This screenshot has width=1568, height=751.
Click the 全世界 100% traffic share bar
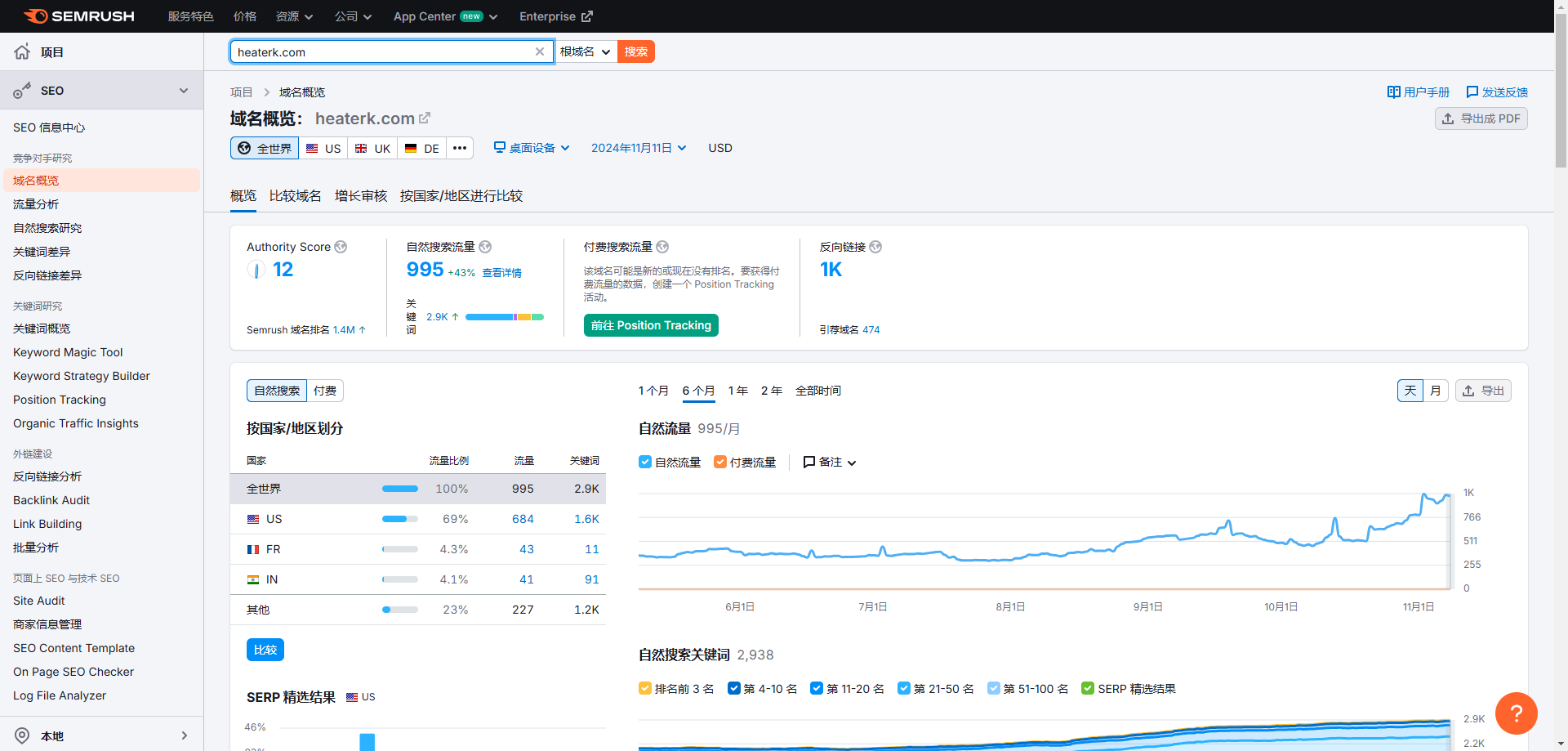[400, 489]
